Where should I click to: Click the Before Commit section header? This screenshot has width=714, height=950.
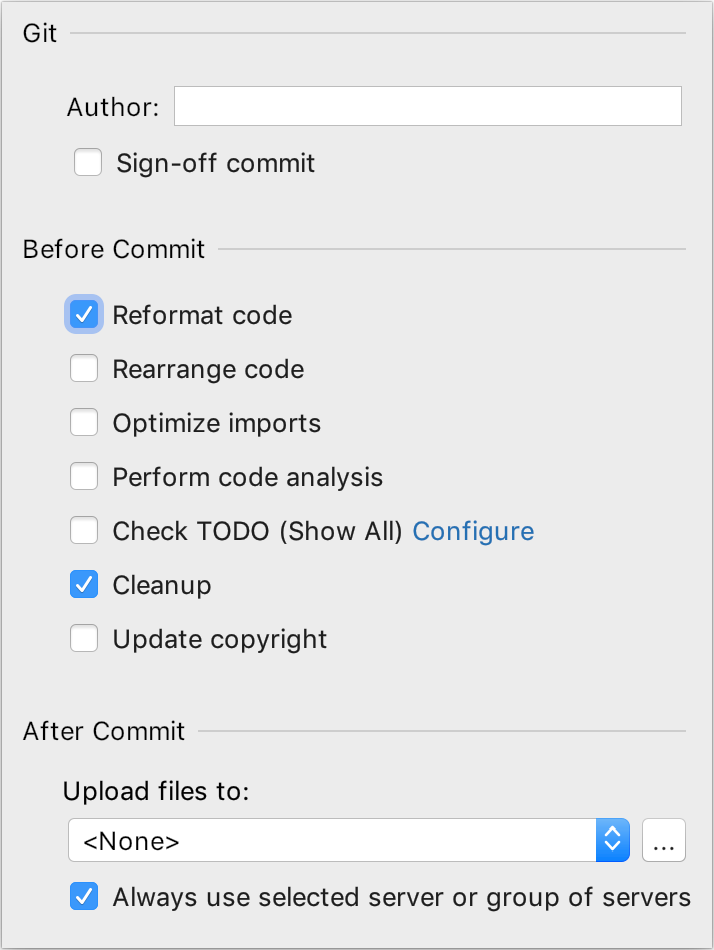point(113,249)
